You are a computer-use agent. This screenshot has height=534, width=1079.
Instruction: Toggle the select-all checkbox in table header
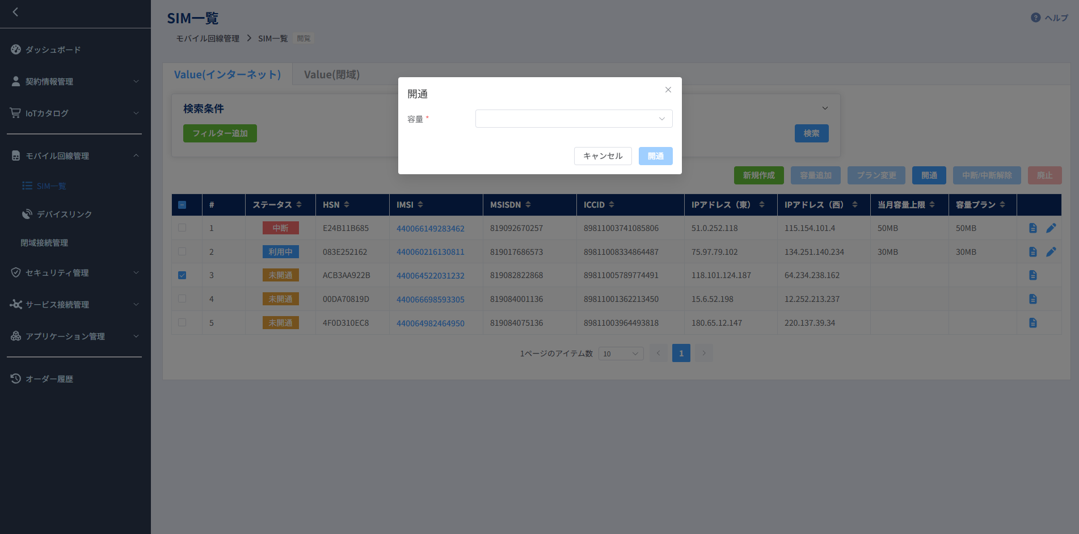[182, 205]
